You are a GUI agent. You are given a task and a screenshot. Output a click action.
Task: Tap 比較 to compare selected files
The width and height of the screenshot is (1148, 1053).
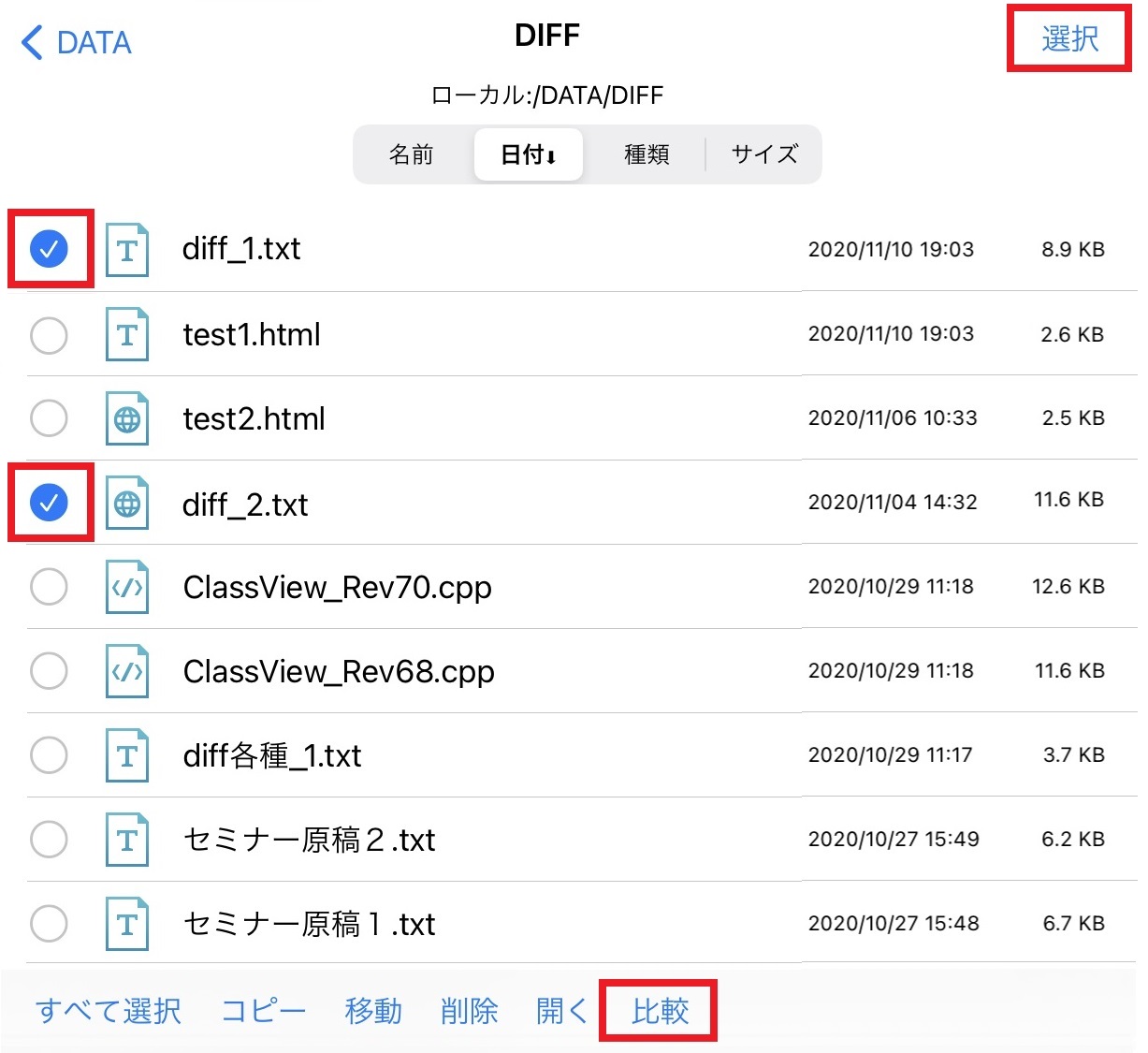658,1011
